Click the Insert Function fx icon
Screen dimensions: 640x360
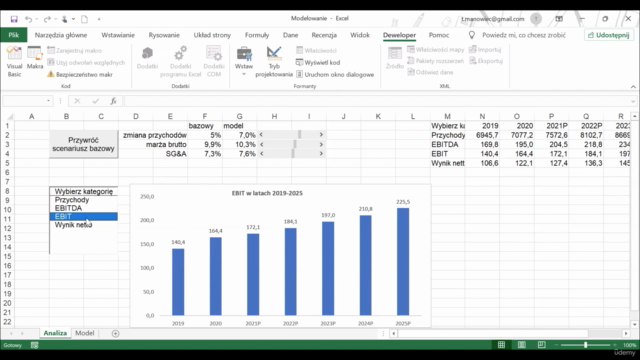(113, 101)
